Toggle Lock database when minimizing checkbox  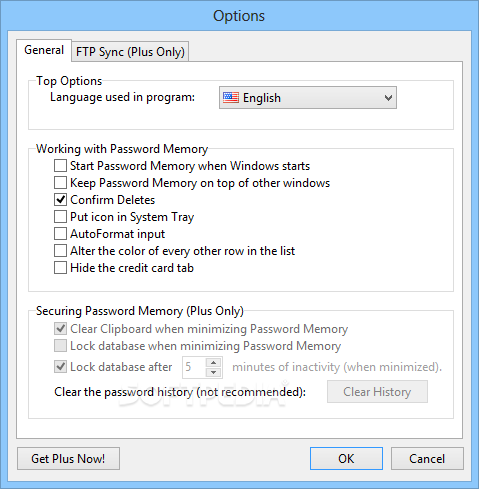click(60, 346)
